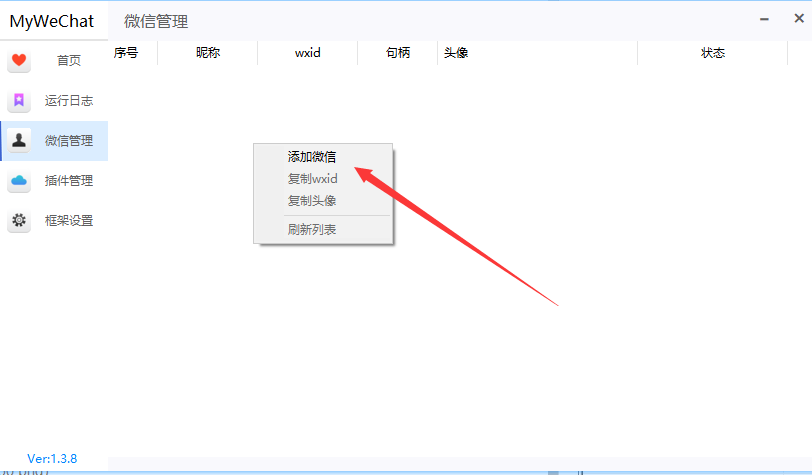Click the MyWeChat title logo text
The image size is (812, 475).
52,21
